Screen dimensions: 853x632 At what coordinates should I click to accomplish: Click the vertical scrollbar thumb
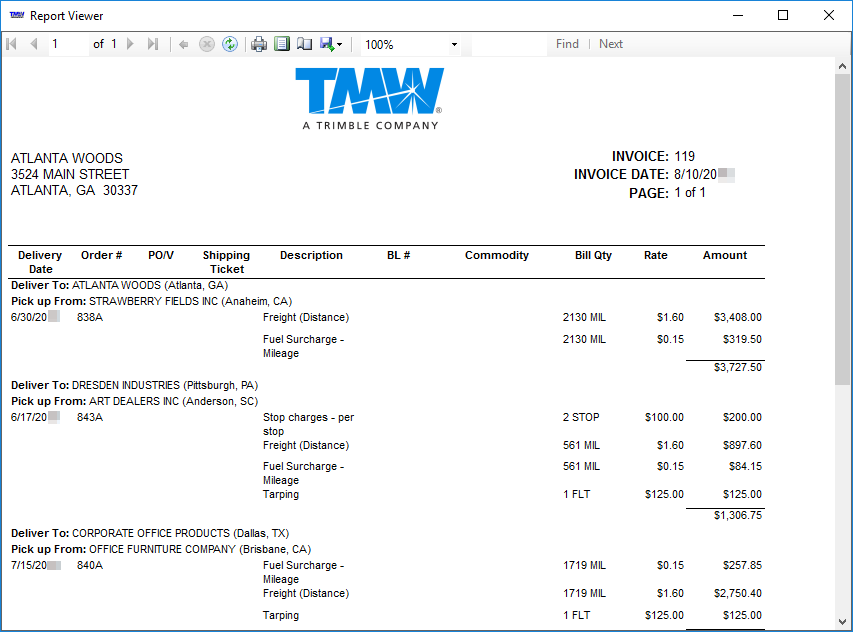842,230
